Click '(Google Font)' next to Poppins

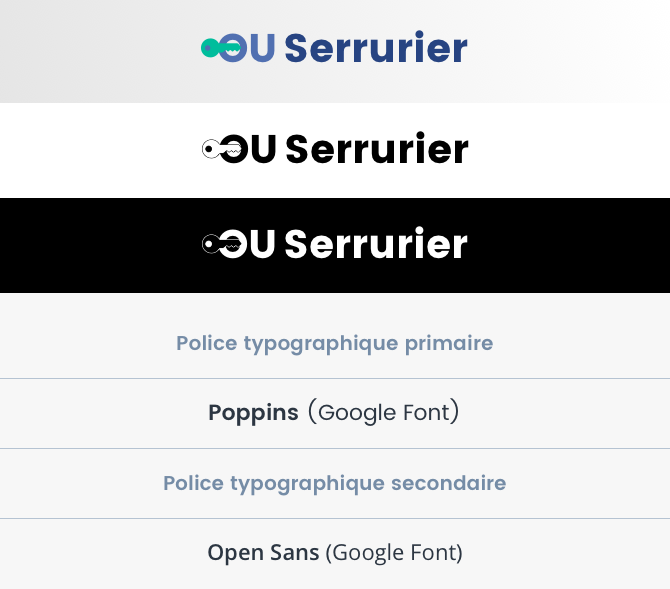[x=383, y=412]
